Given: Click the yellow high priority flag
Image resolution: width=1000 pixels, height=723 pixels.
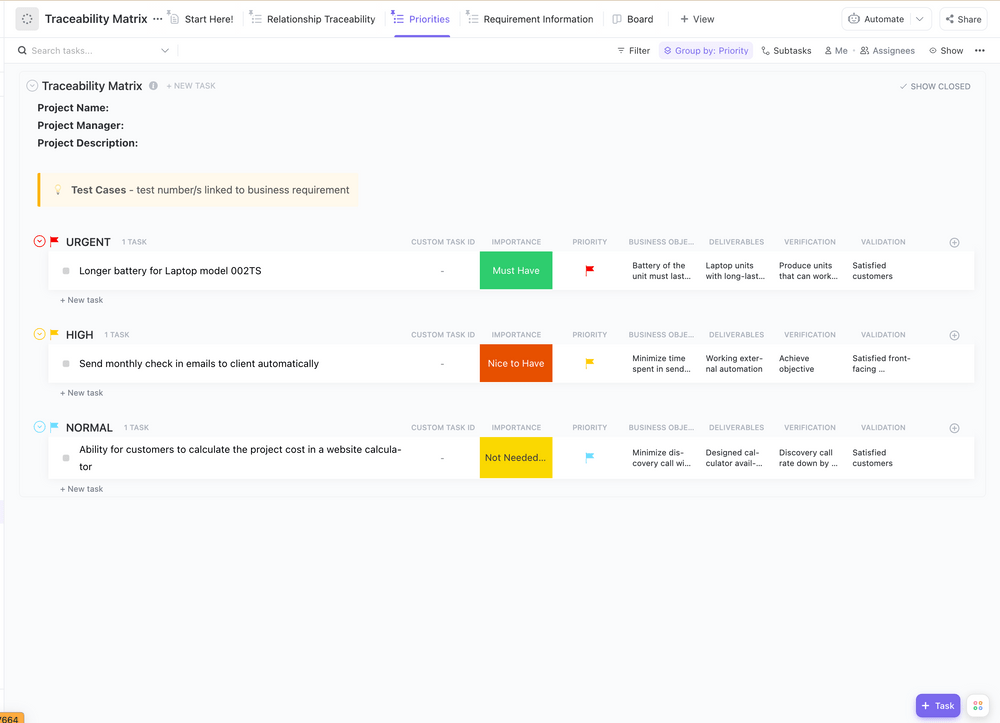Looking at the screenshot, I should (x=589, y=364).
